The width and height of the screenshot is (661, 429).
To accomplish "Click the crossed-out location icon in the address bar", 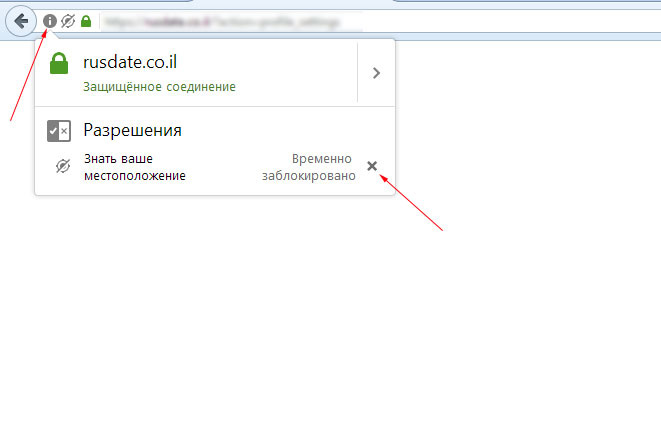I will pos(68,20).
